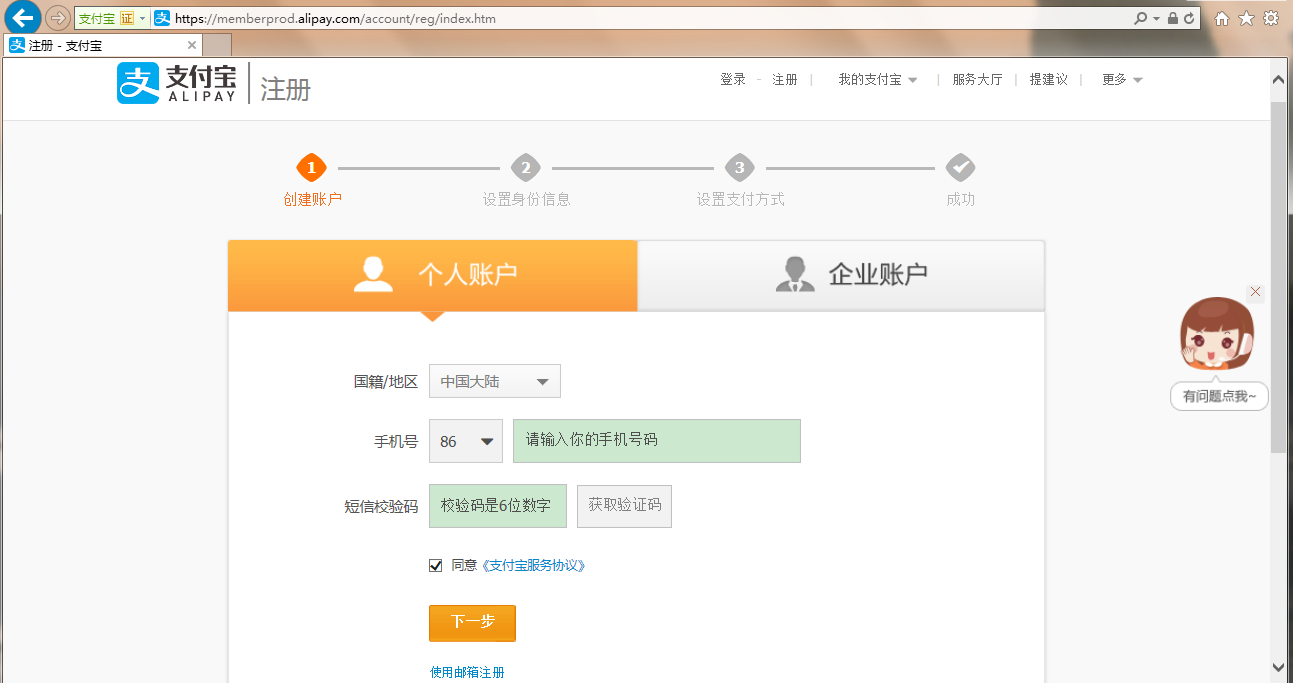Open browser home page icon
1293x683 pixels.
(1221, 18)
